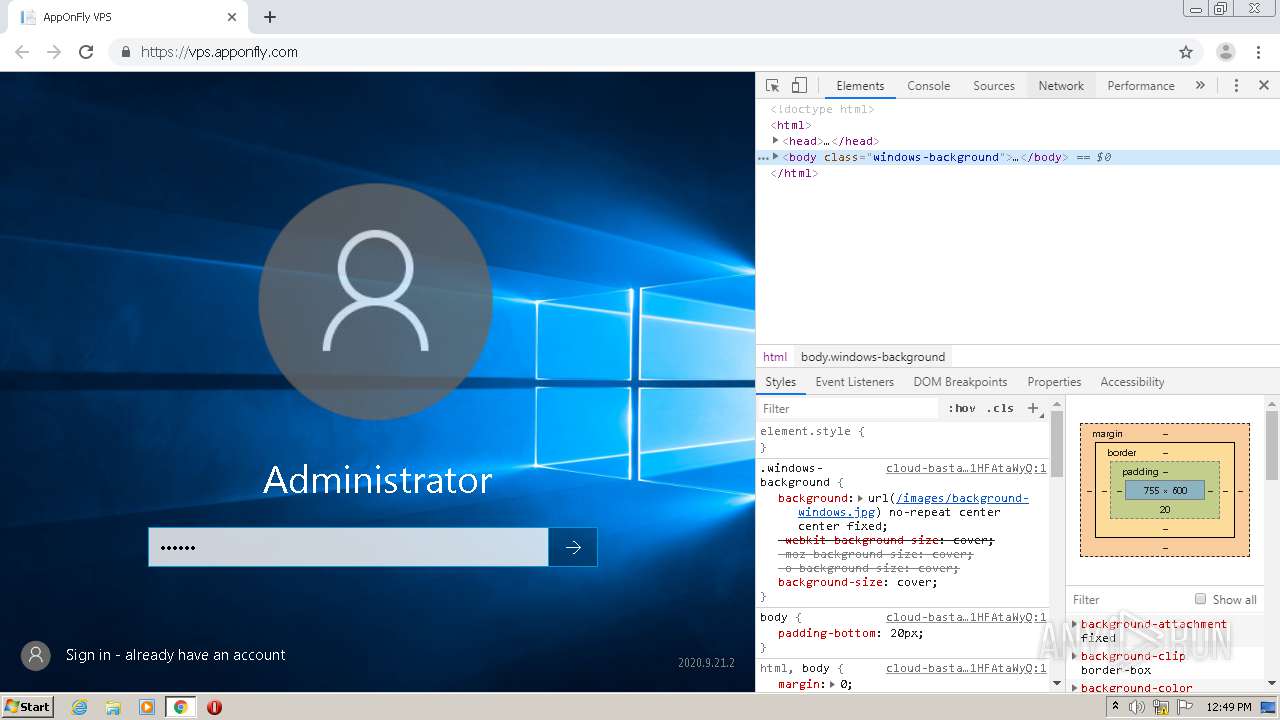This screenshot has width=1280, height=720.
Task: Focus the Computed pane Filter field
Action: pos(1130,600)
